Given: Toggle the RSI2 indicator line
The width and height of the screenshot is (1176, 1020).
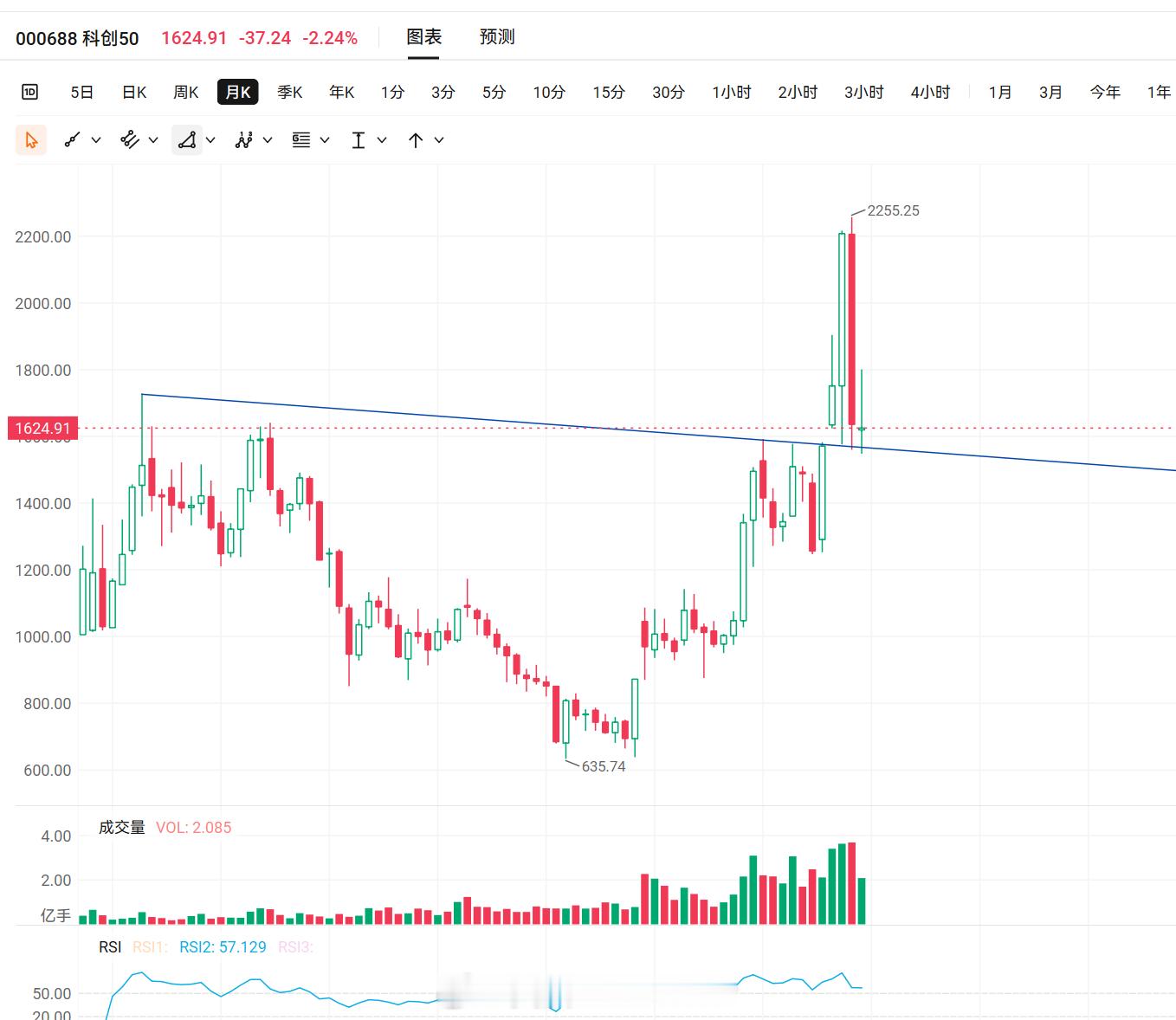Looking at the screenshot, I should click(x=223, y=947).
